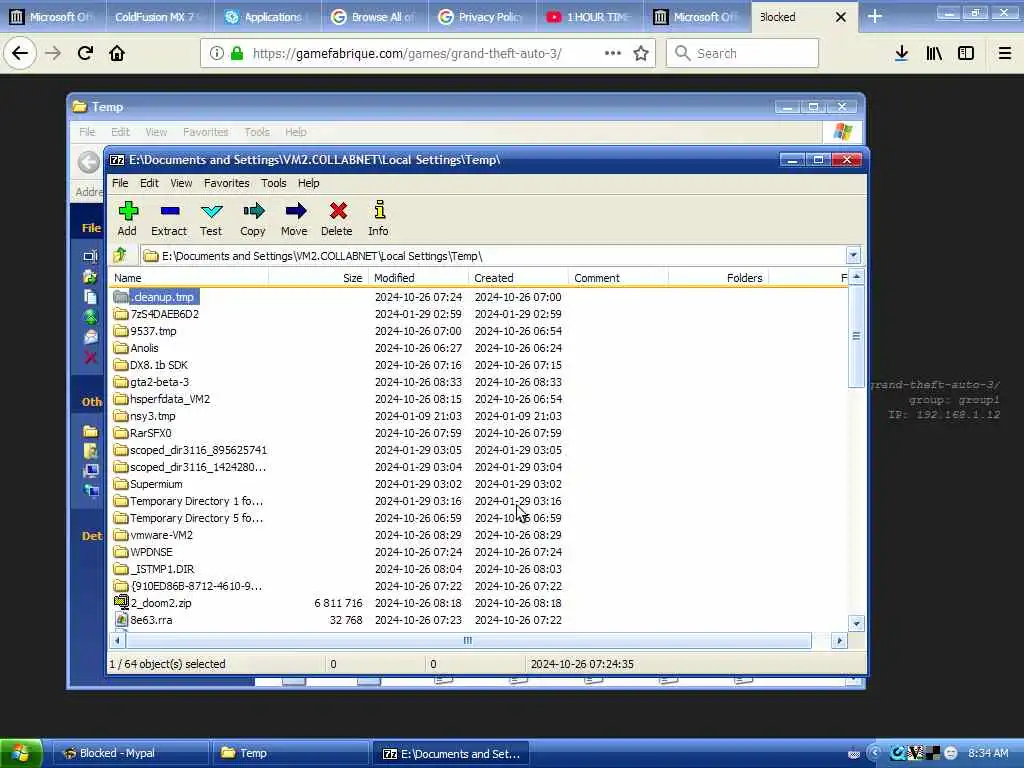The width and height of the screenshot is (1024, 768).
Task: Show the browser library icon
Action: (x=934, y=53)
